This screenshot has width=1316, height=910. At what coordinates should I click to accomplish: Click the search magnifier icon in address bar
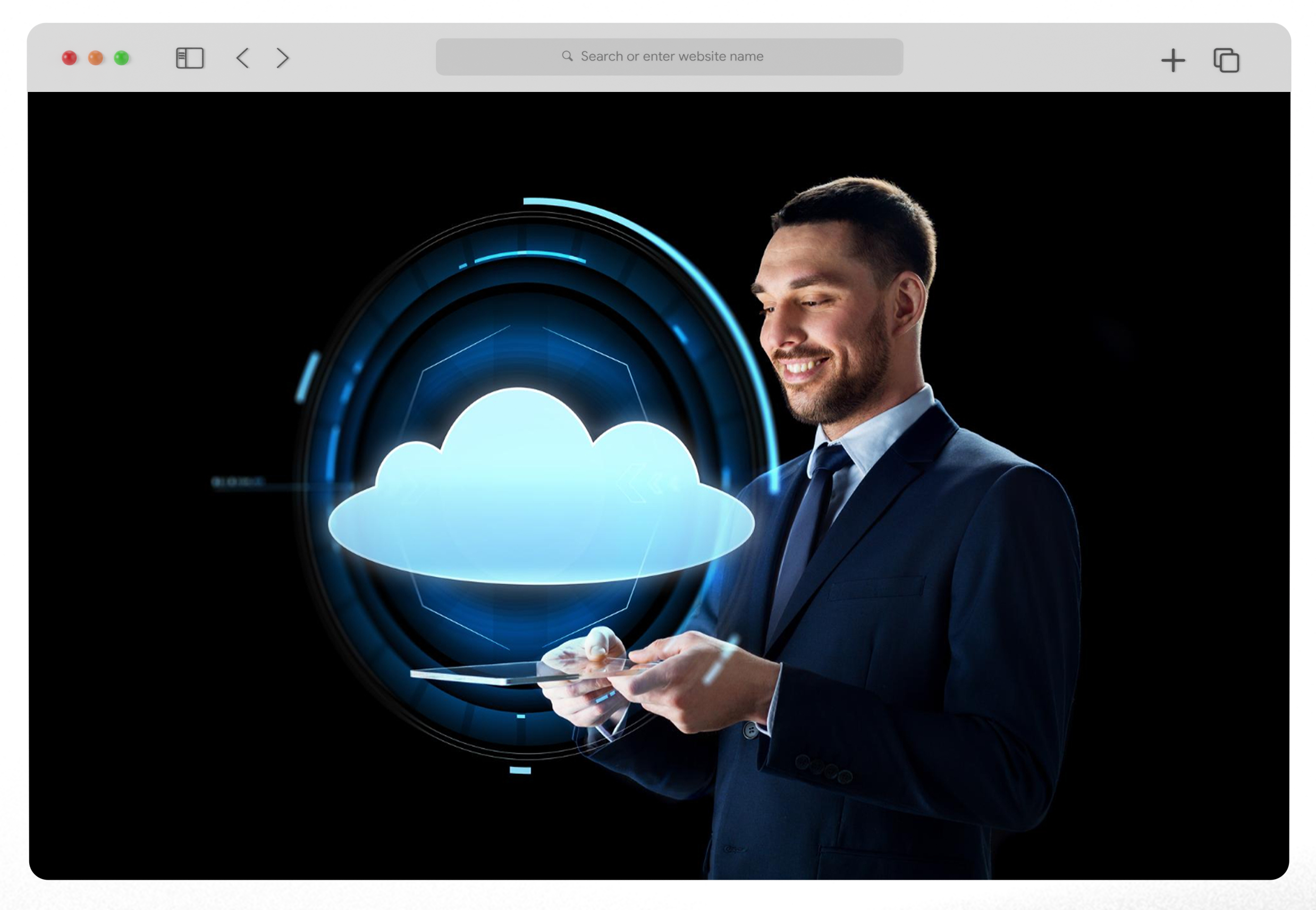(x=567, y=56)
